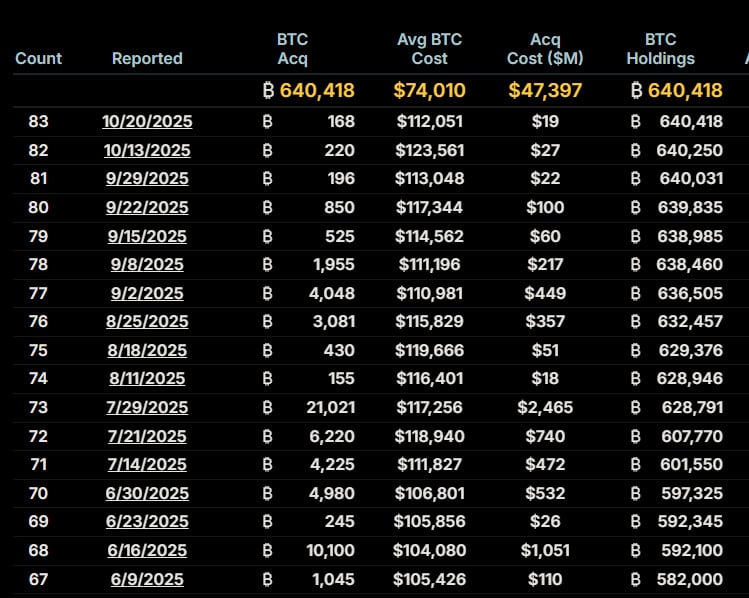
Task: Click the BTC Holdings column header
Action: [660, 49]
